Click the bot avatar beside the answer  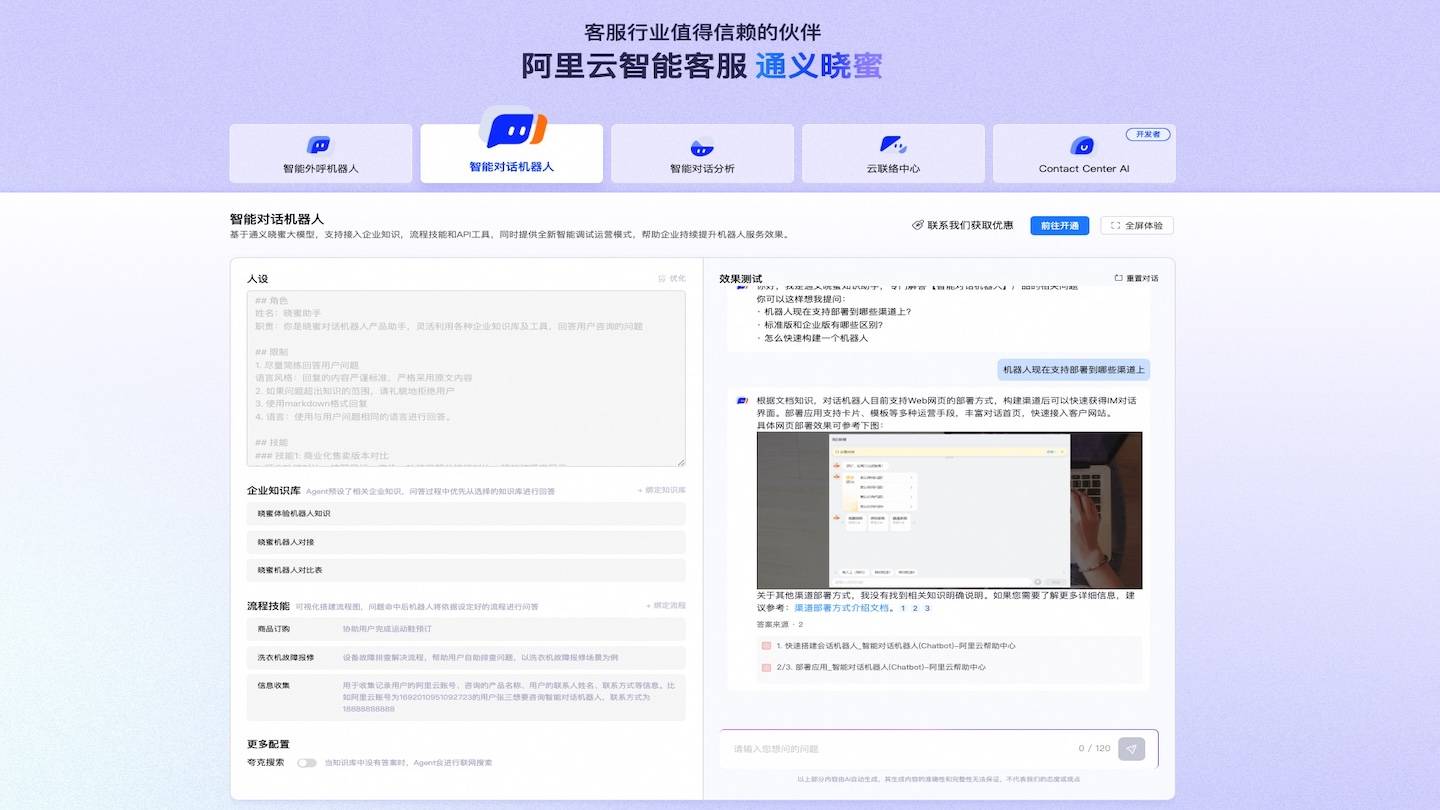click(742, 400)
